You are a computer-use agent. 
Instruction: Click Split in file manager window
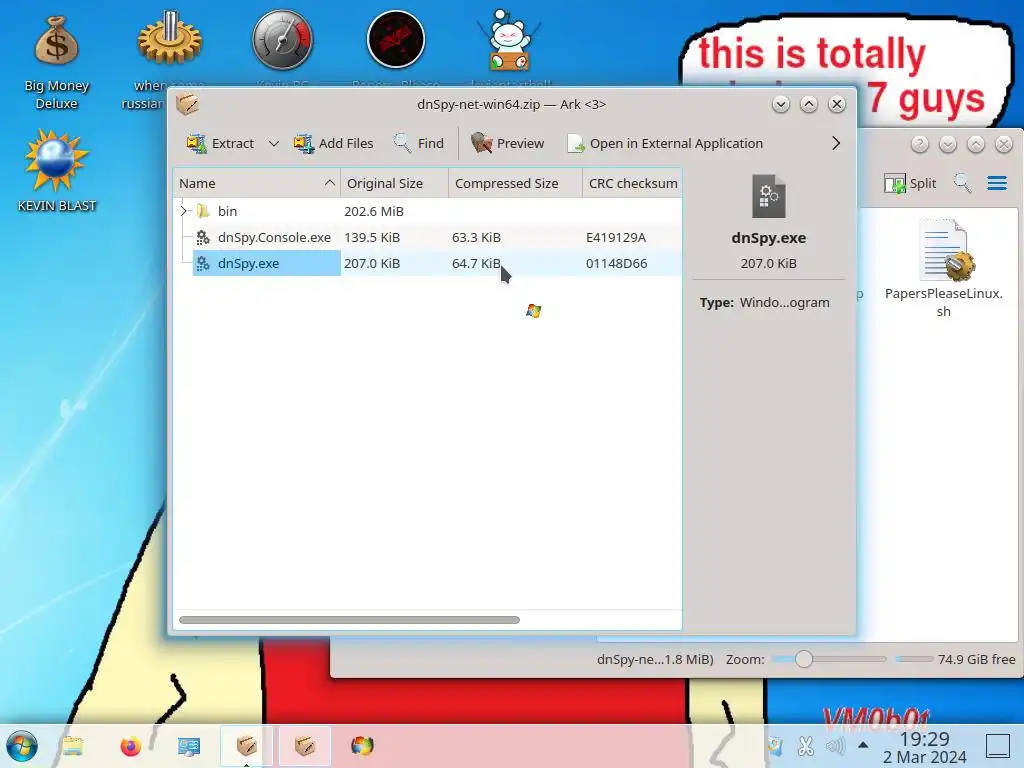click(x=910, y=184)
